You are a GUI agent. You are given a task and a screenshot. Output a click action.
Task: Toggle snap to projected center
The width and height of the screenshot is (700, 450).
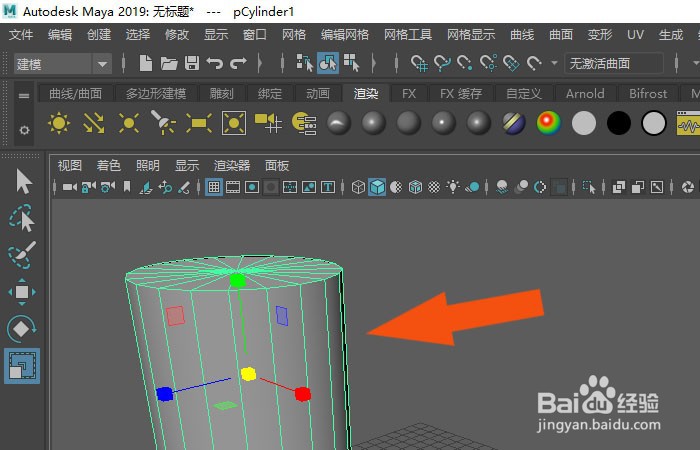coord(488,63)
